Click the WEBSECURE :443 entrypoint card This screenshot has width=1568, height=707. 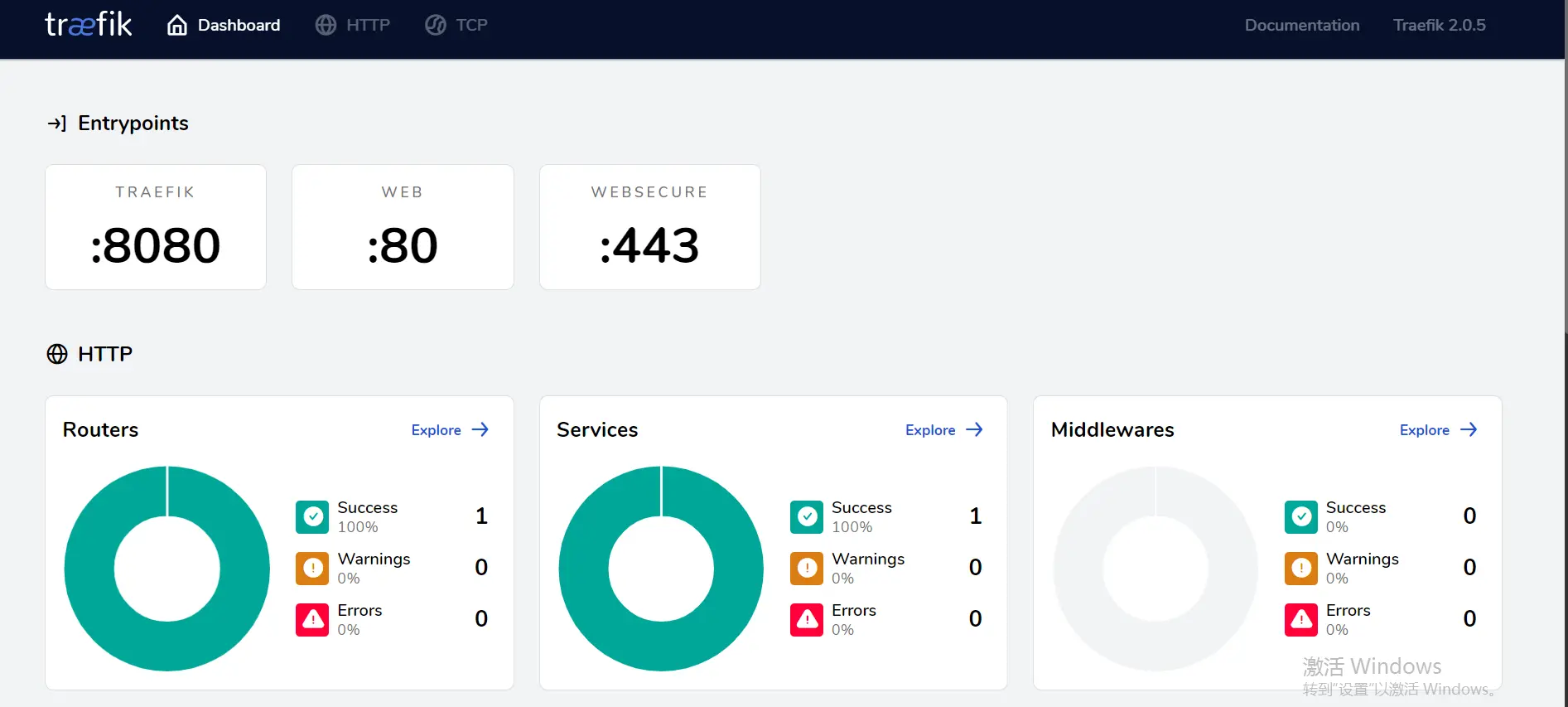click(x=650, y=227)
